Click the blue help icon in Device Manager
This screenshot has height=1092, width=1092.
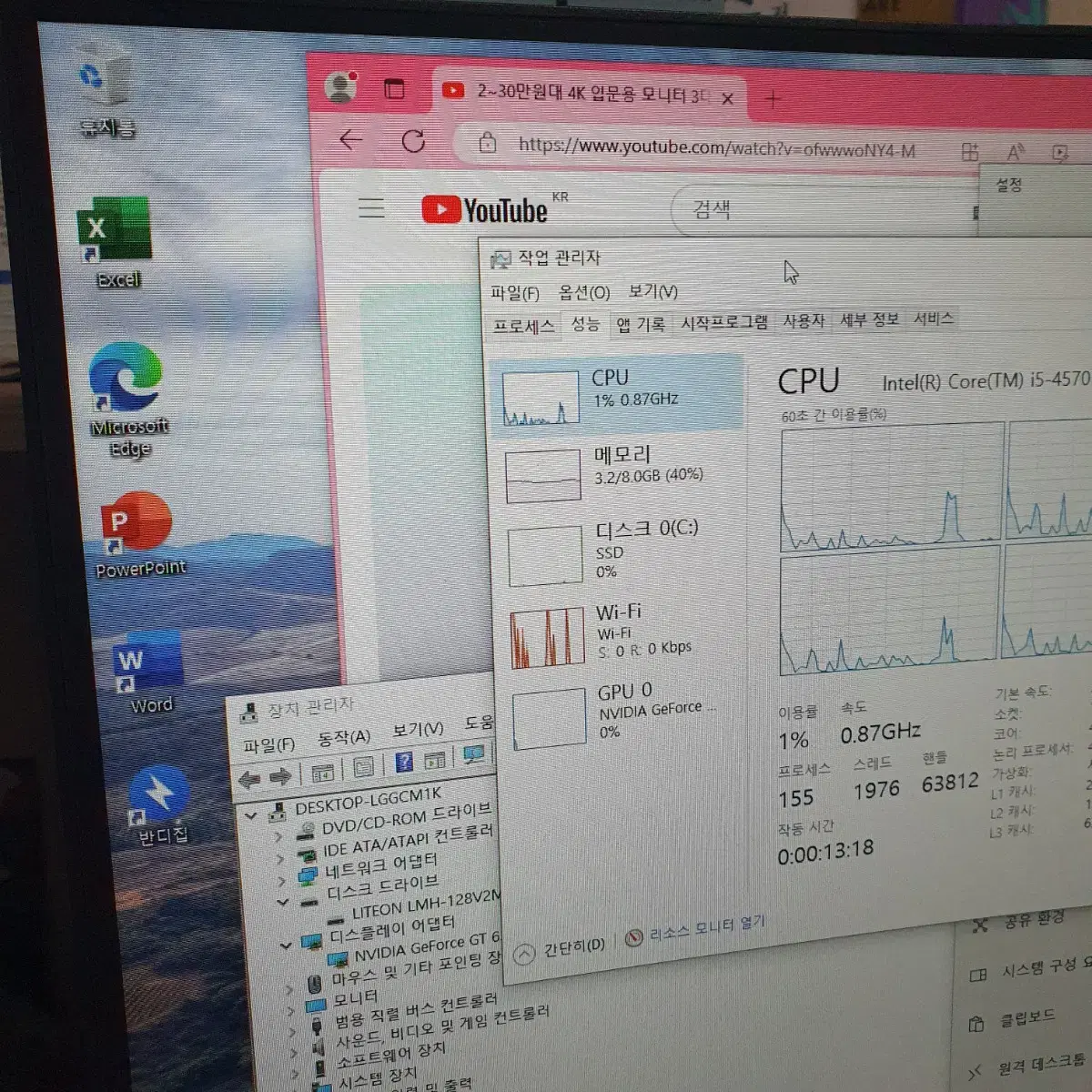(x=404, y=762)
